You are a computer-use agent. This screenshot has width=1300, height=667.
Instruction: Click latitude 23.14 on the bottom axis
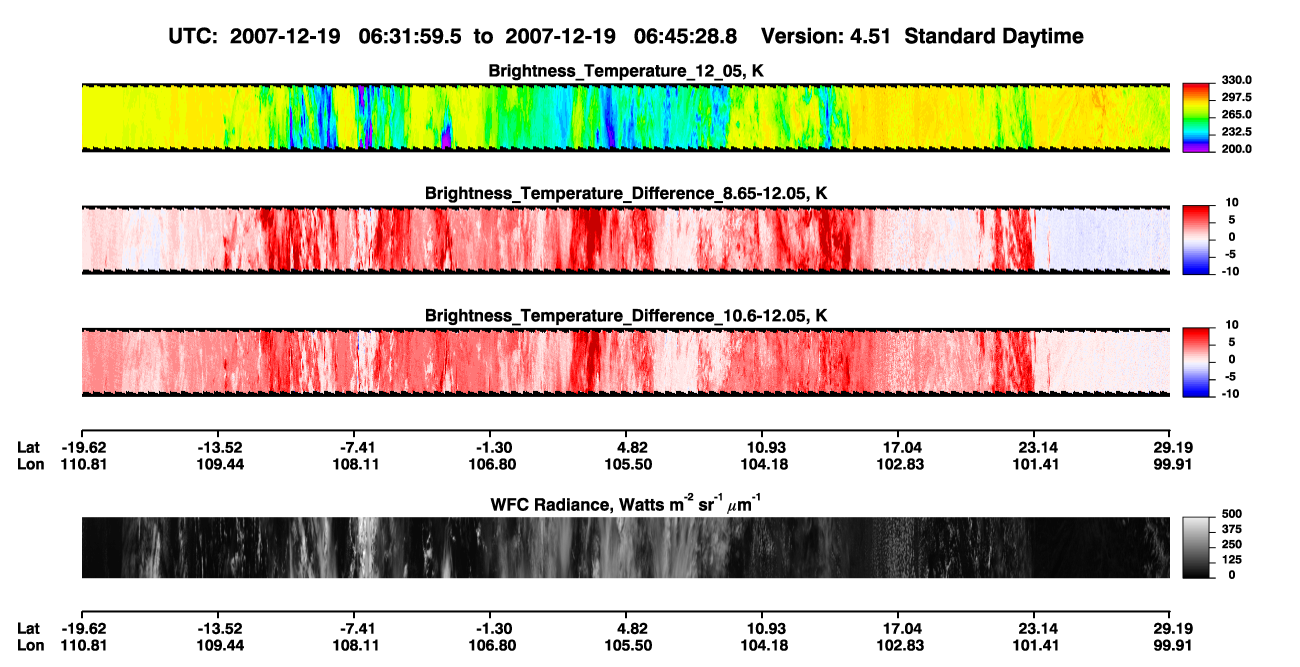(x=1037, y=629)
